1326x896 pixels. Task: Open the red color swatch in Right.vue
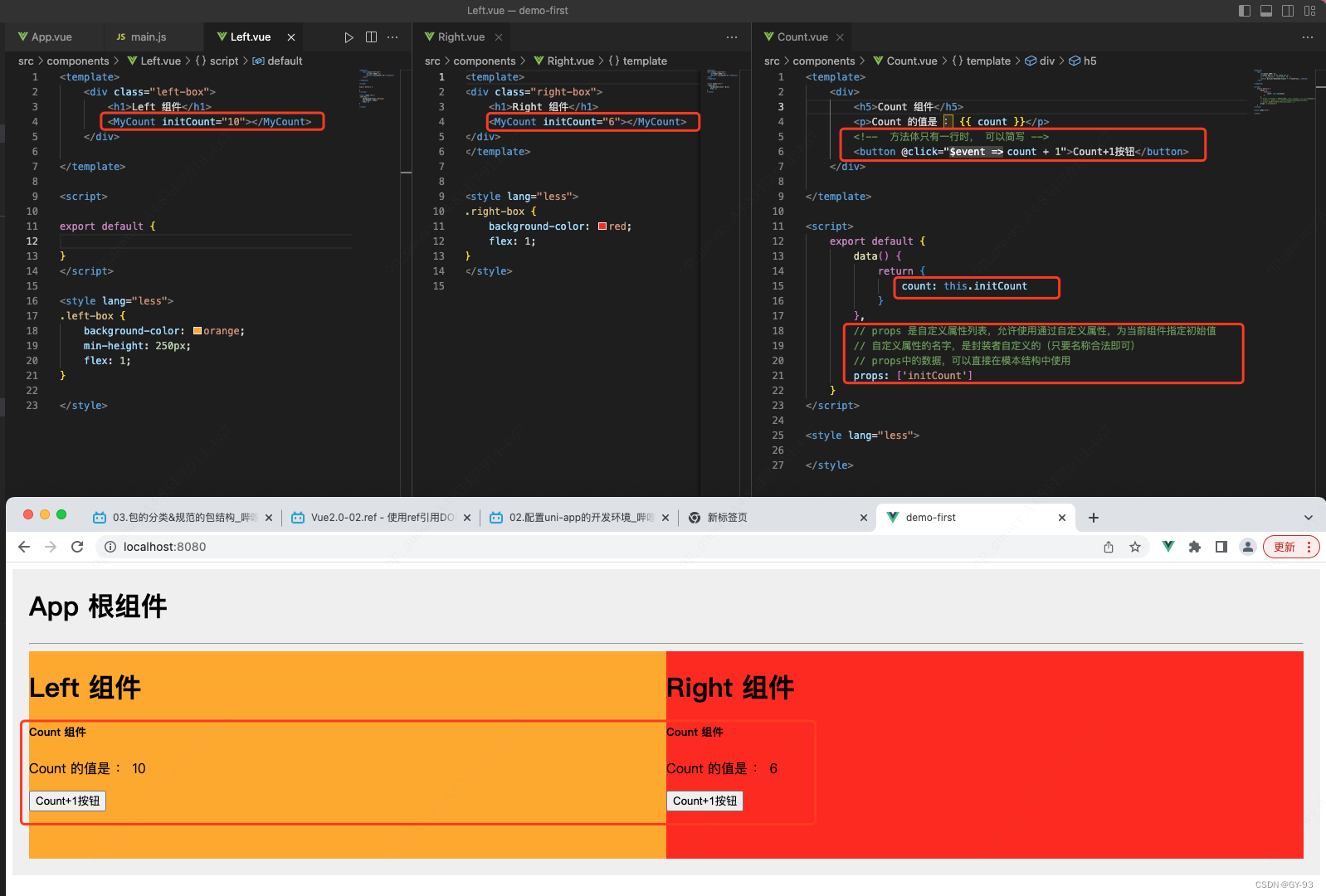tap(602, 226)
